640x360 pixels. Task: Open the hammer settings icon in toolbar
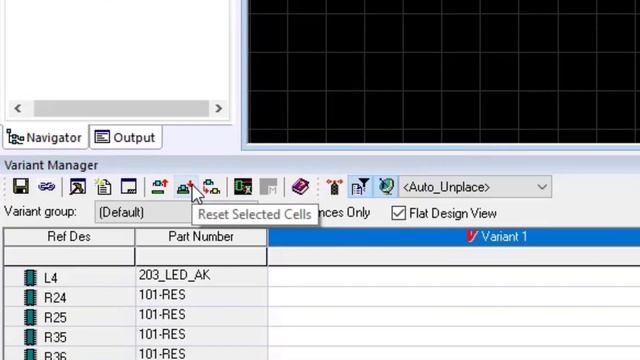78,187
